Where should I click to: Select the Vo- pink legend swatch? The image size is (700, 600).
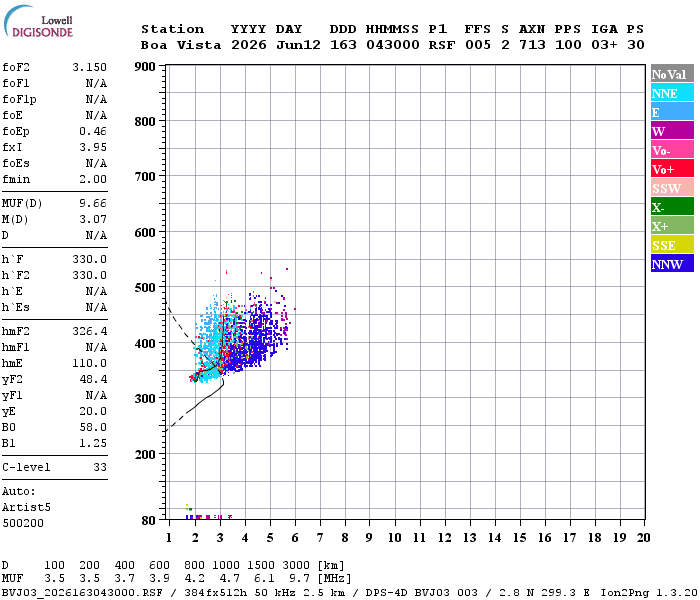[672, 150]
